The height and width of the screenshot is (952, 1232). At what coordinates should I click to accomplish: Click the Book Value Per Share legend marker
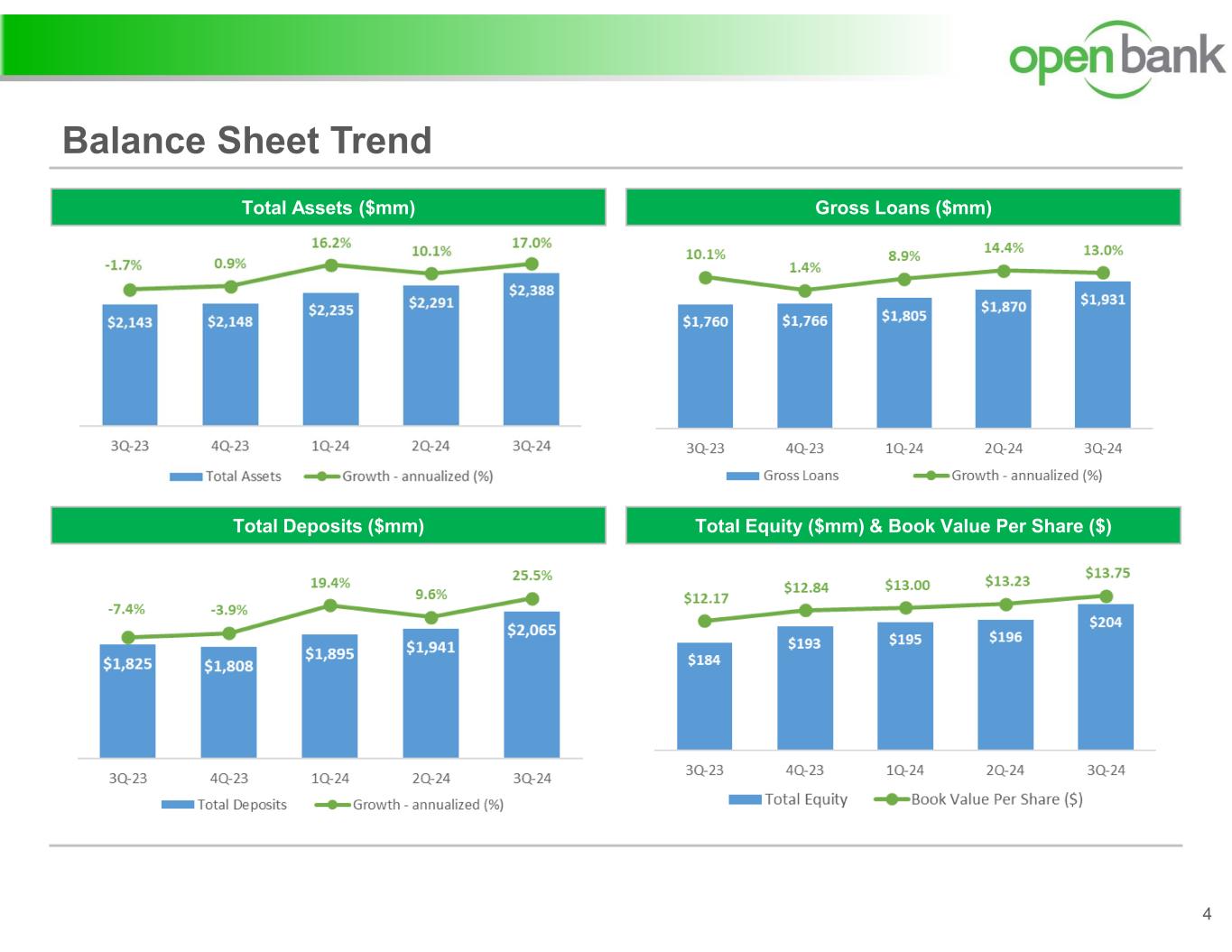coord(891,799)
